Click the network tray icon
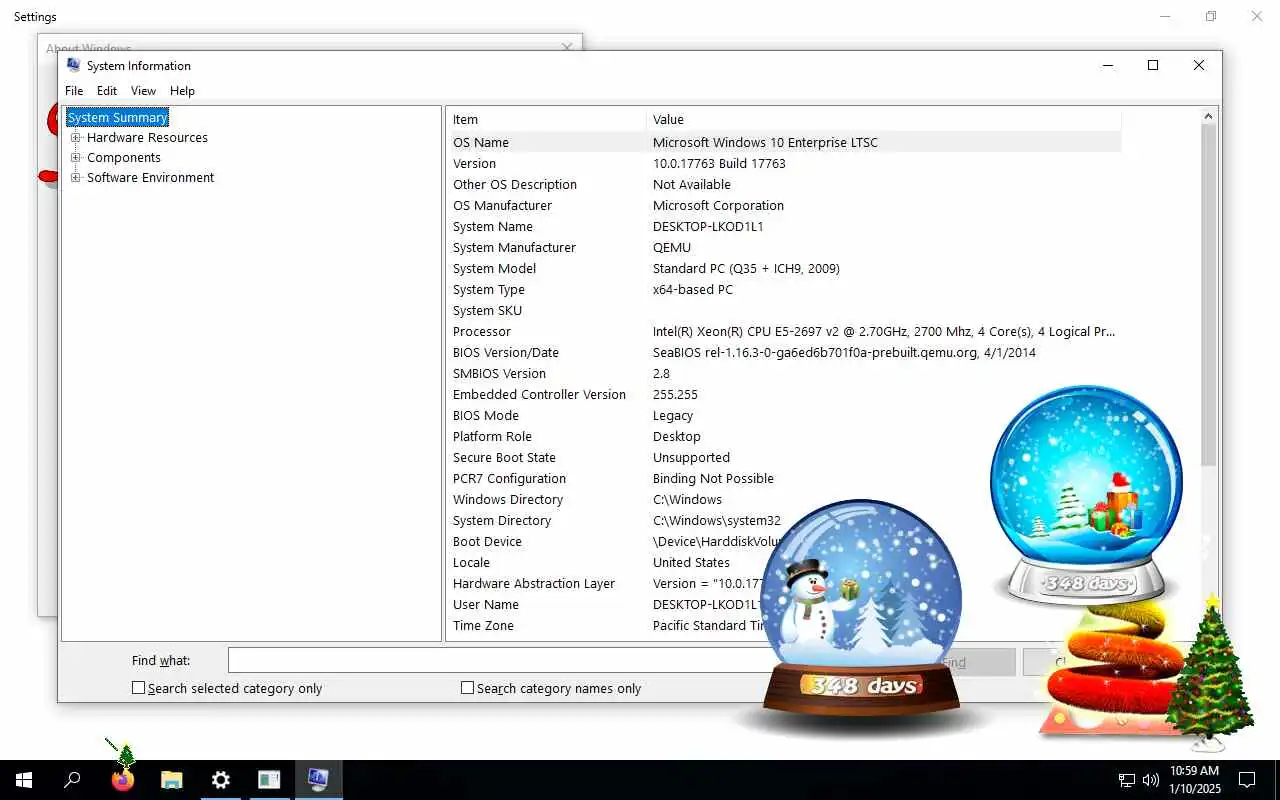 pyautogui.click(x=1126, y=780)
